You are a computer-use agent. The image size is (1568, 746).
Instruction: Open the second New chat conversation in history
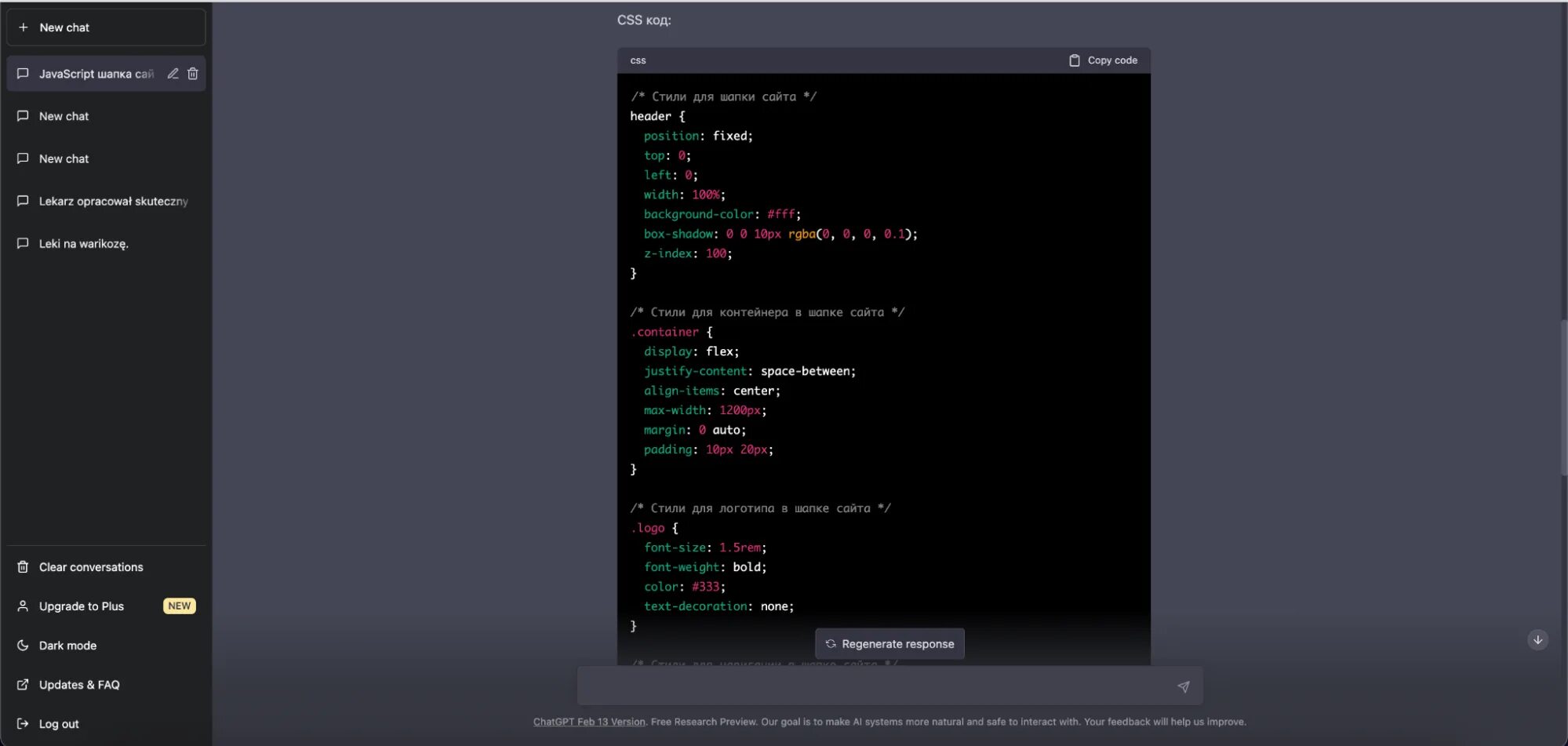click(106, 158)
